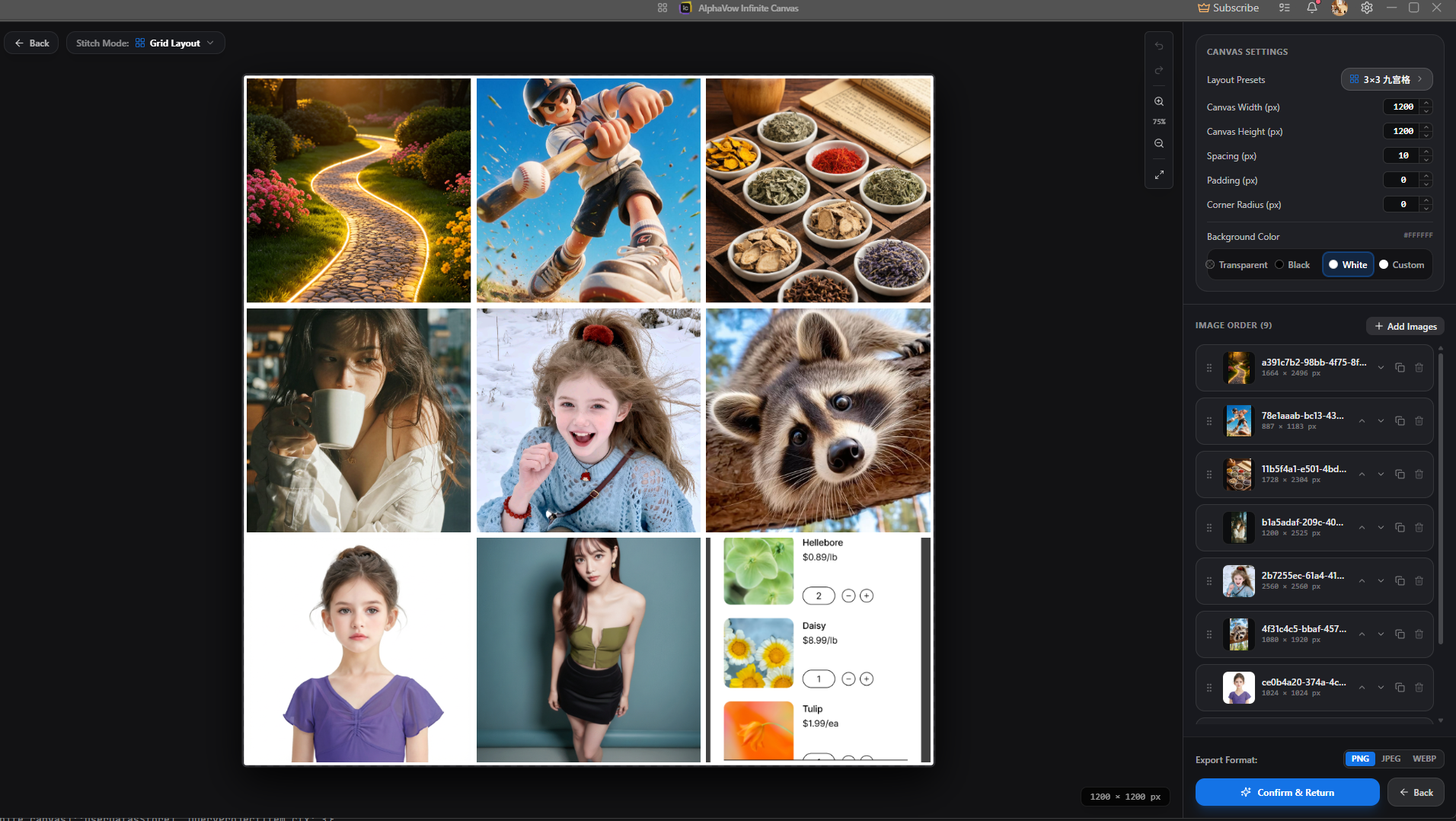Open Layout Presets 3×3 selector
This screenshot has height=821, width=1456.
[x=1387, y=79]
